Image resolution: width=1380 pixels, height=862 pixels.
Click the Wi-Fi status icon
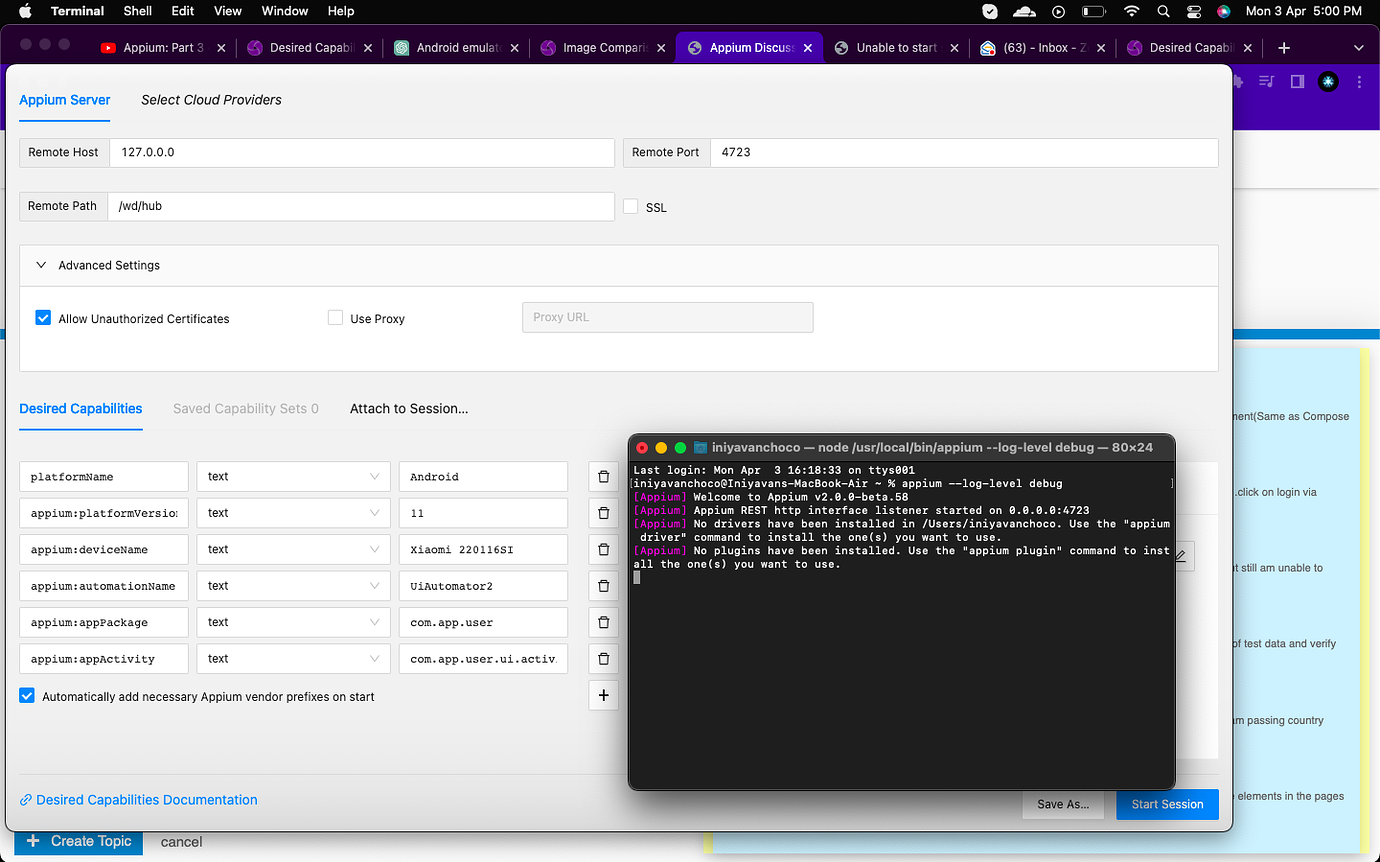[1131, 11]
